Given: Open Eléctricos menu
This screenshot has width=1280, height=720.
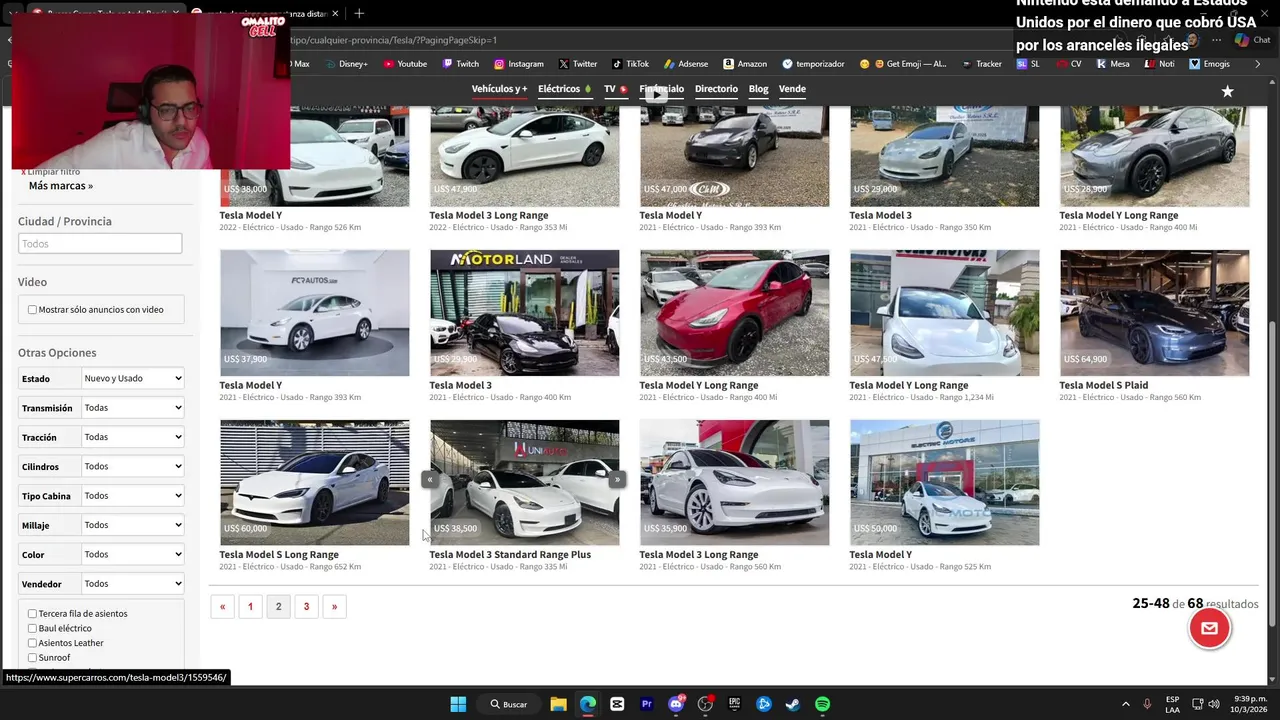Looking at the screenshot, I should [x=564, y=89].
